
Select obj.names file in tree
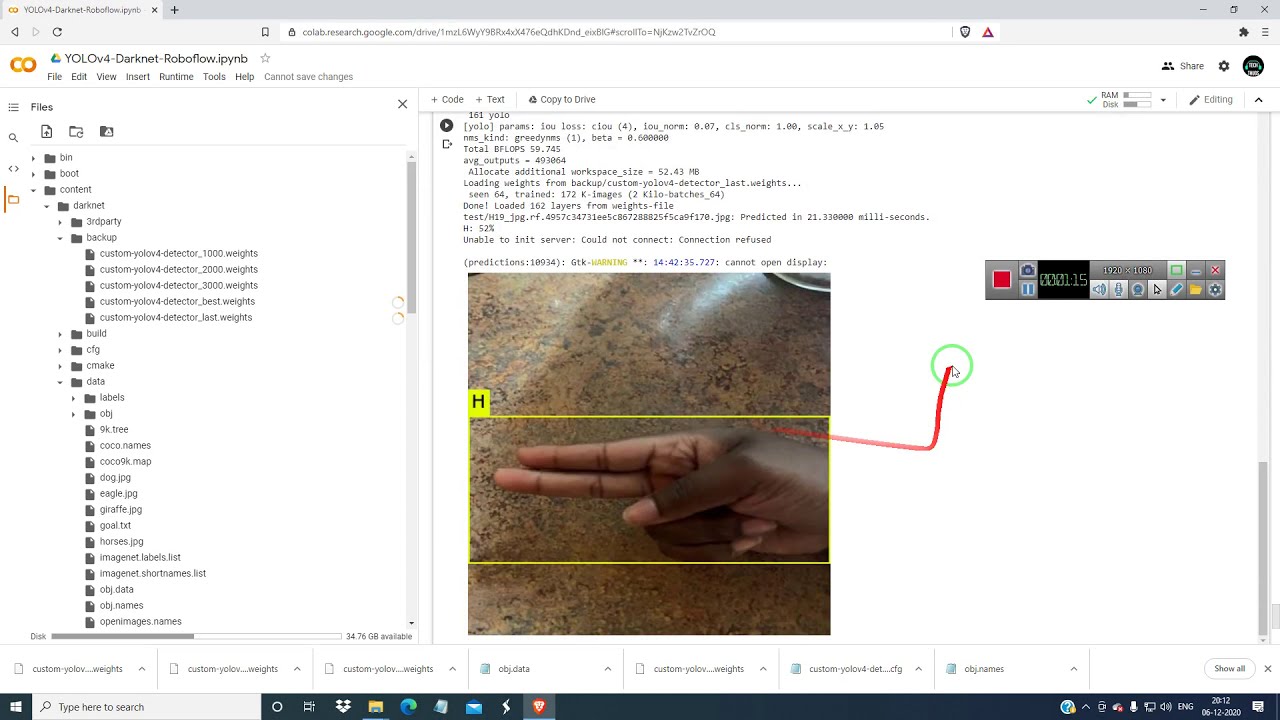(121, 605)
